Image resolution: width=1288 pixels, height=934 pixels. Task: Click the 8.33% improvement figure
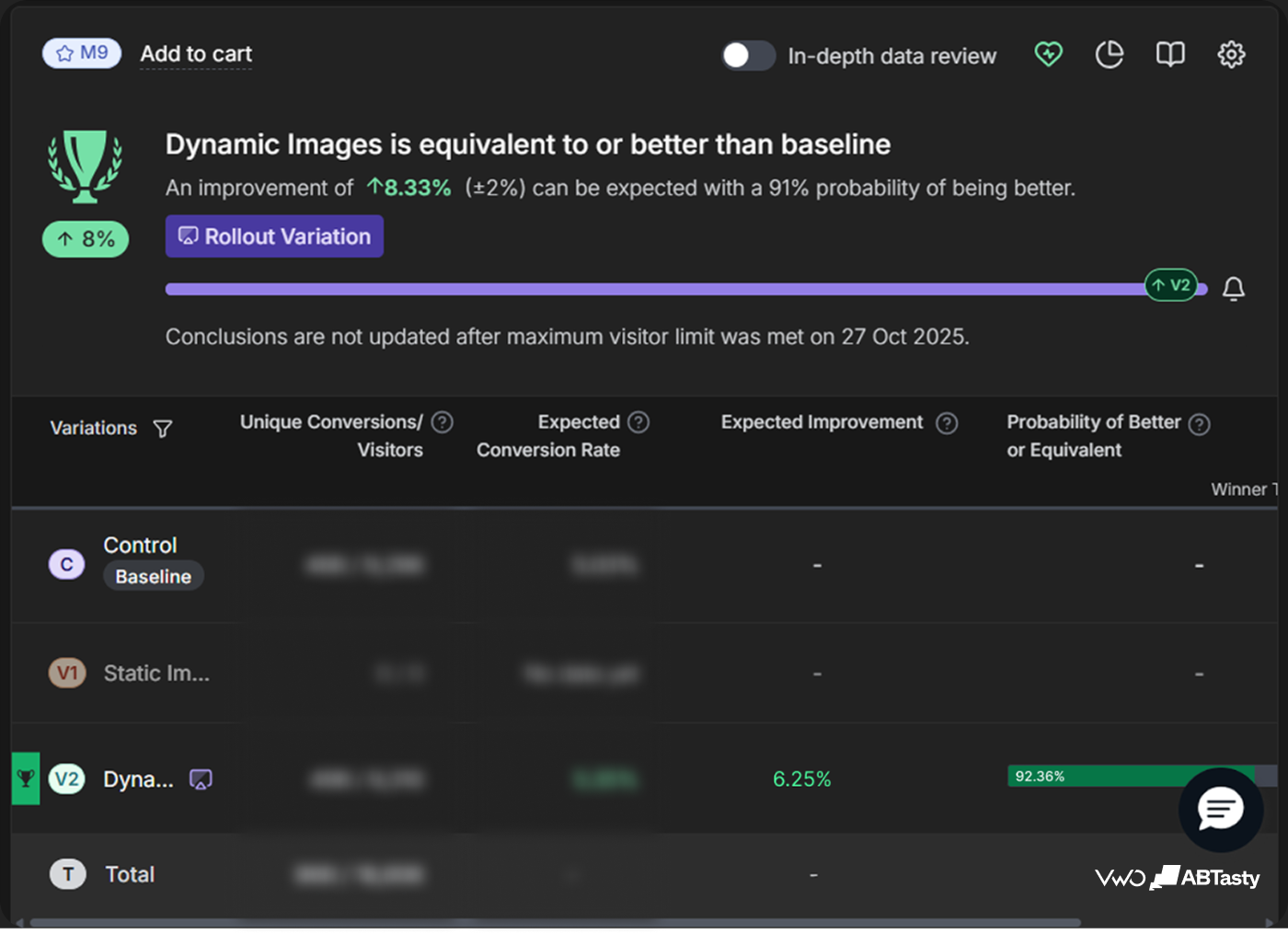409,188
